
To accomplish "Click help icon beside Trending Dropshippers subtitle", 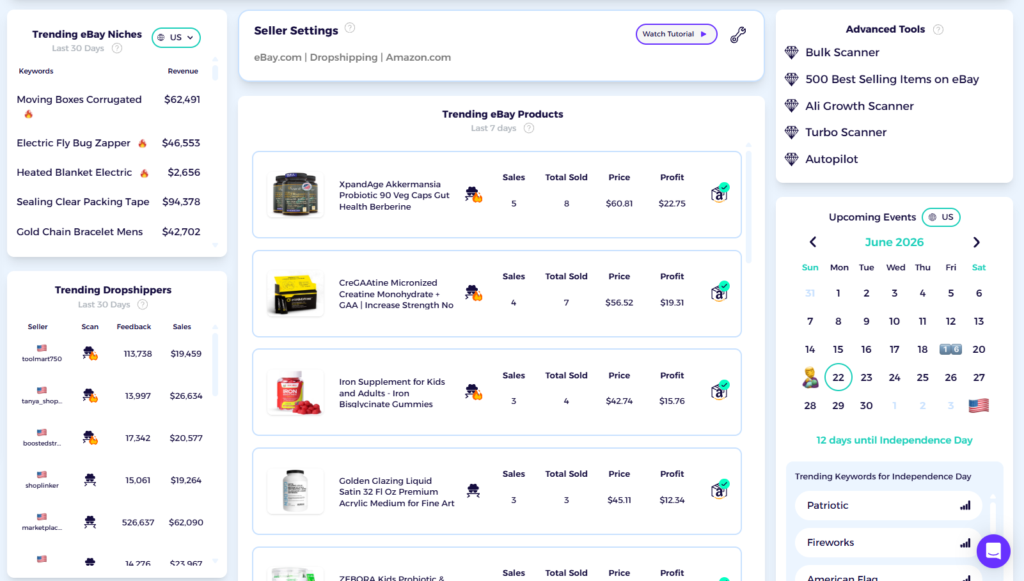I will (x=143, y=304).
